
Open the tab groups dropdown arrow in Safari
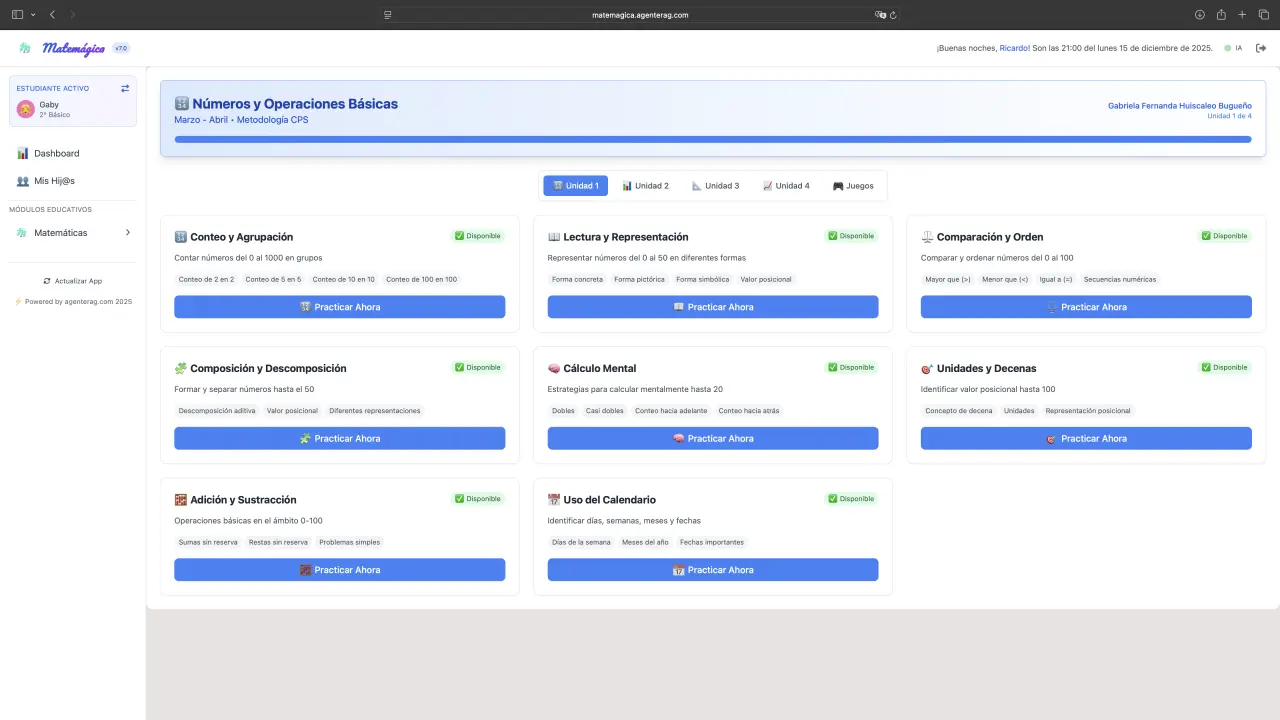pyautogui.click(x=33, y=15)
